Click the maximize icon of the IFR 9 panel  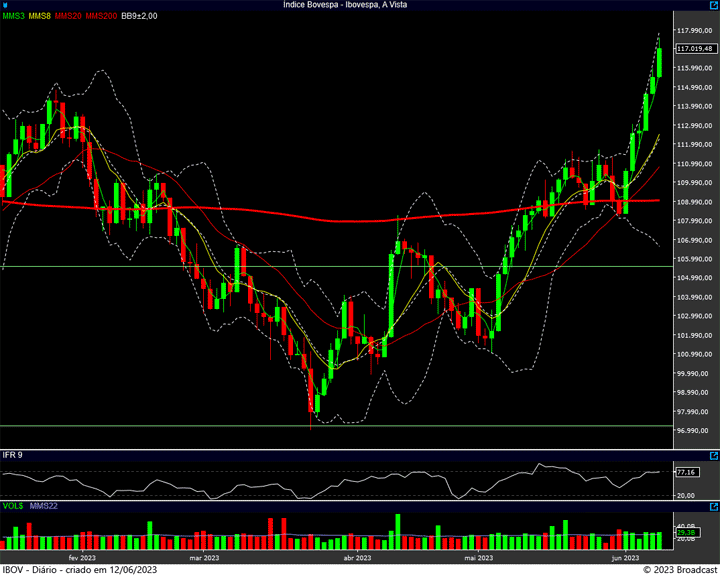713,455
